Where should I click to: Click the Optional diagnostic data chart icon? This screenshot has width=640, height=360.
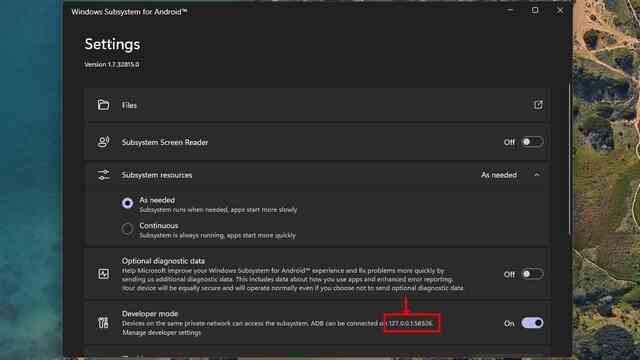(x=103, y=274)
